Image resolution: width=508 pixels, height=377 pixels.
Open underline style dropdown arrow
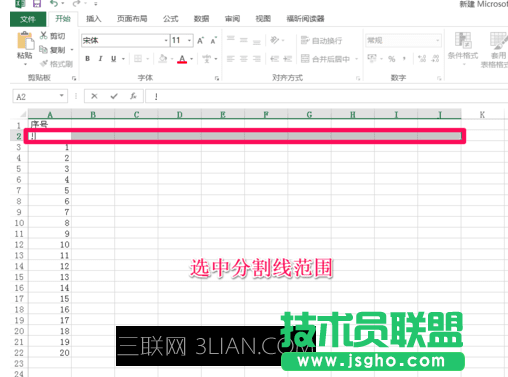[123, 59]
